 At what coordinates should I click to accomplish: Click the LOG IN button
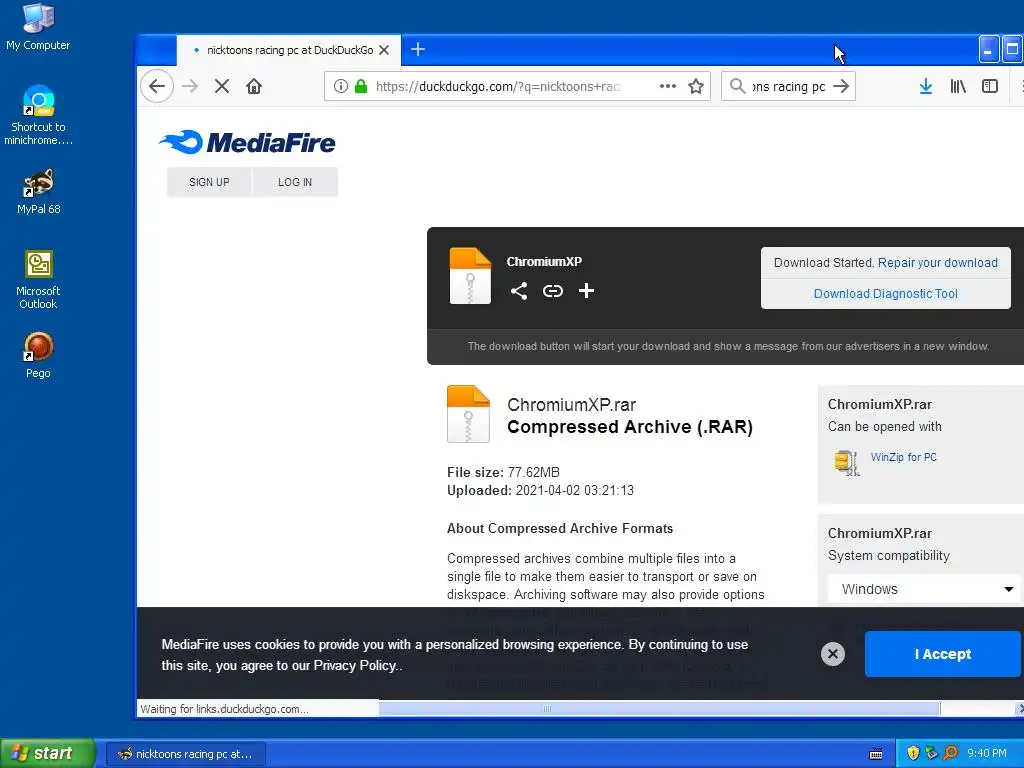295,182
